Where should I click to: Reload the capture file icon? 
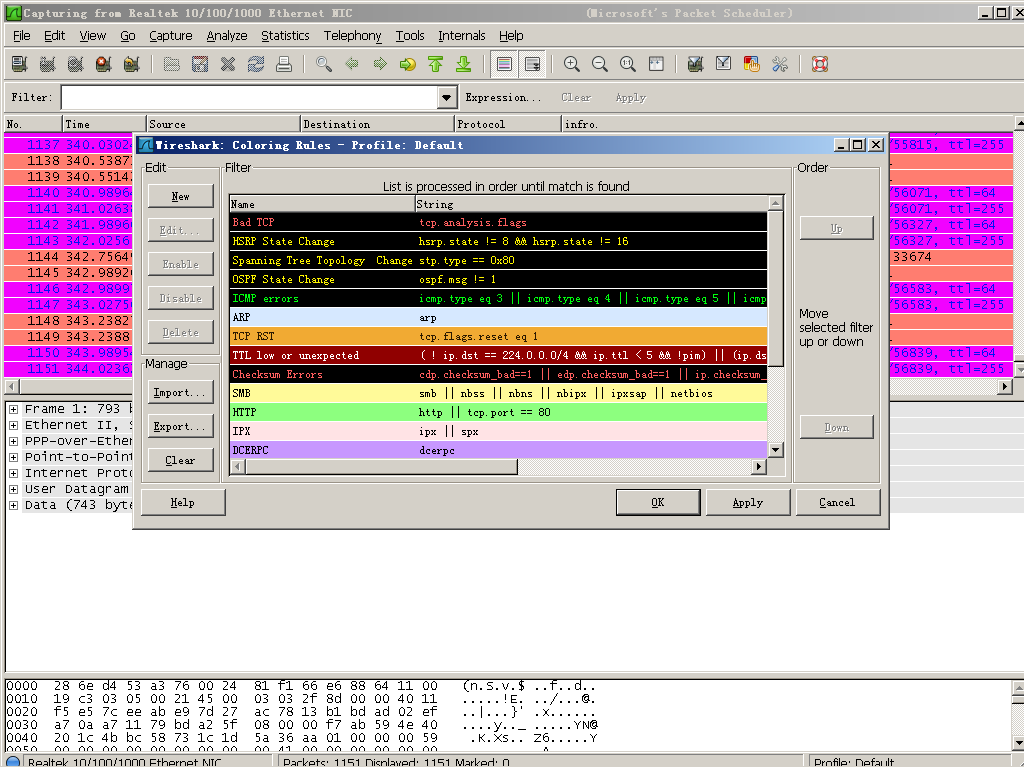pyautogui.click(x=256, y=64)
